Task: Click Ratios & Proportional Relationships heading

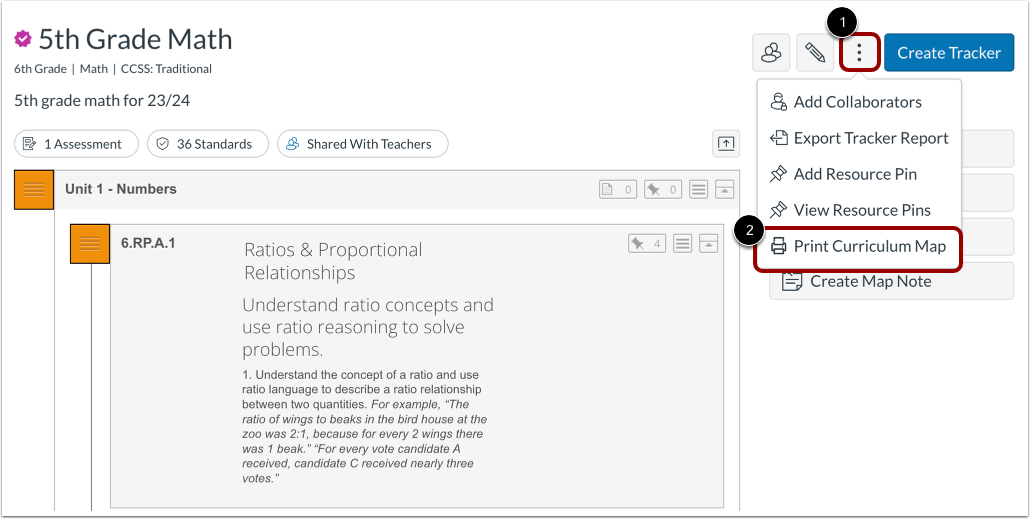Action: click(333, 261)
